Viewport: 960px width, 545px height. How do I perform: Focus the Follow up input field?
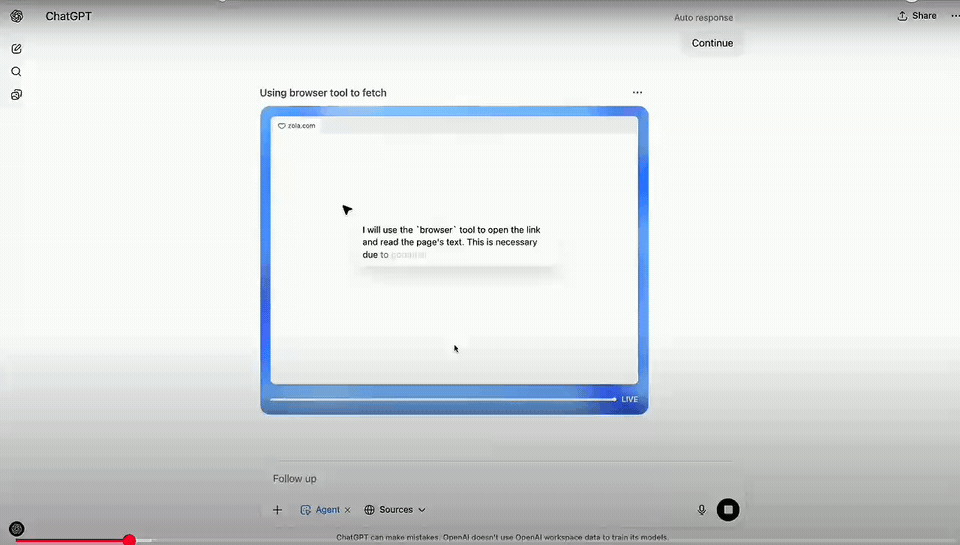click(502, 478)
